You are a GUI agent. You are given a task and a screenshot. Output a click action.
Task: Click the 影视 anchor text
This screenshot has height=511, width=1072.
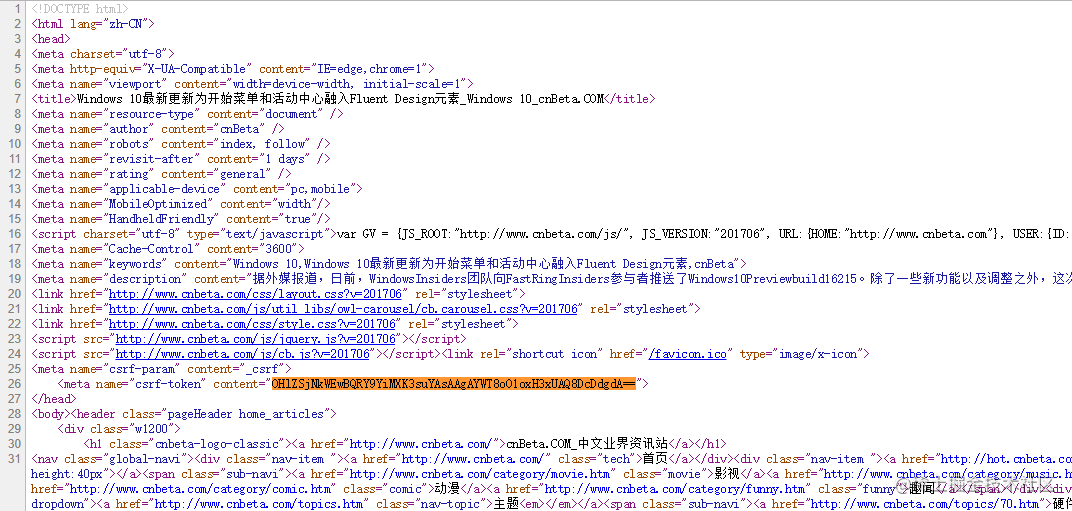[x=728, y=475]
